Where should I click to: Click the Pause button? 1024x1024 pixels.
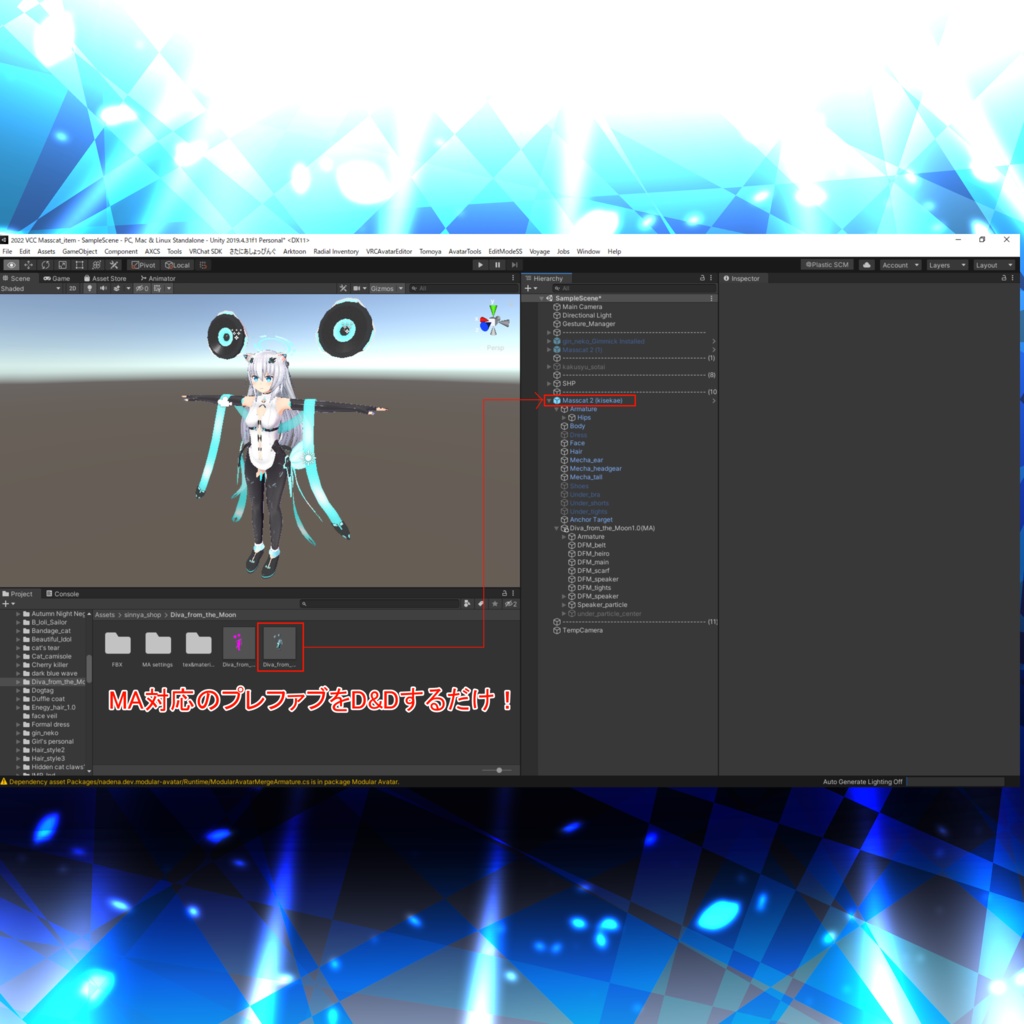[497, 265]
